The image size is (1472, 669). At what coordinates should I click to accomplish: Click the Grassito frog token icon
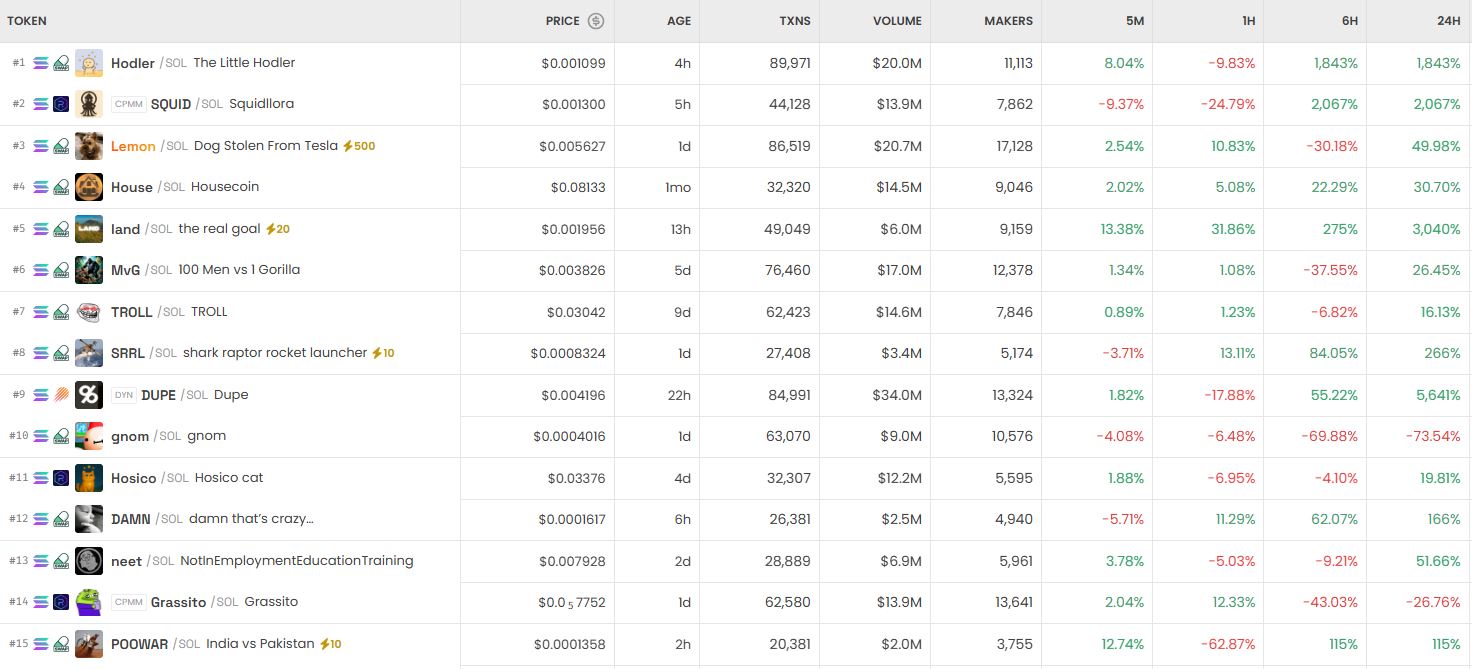click(89, 602)
